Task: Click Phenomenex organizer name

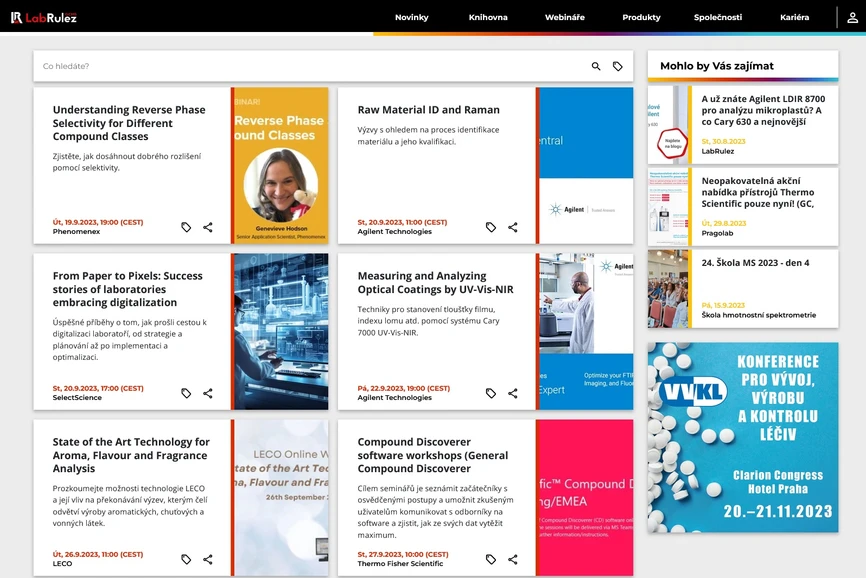Action: click(76, 231)
